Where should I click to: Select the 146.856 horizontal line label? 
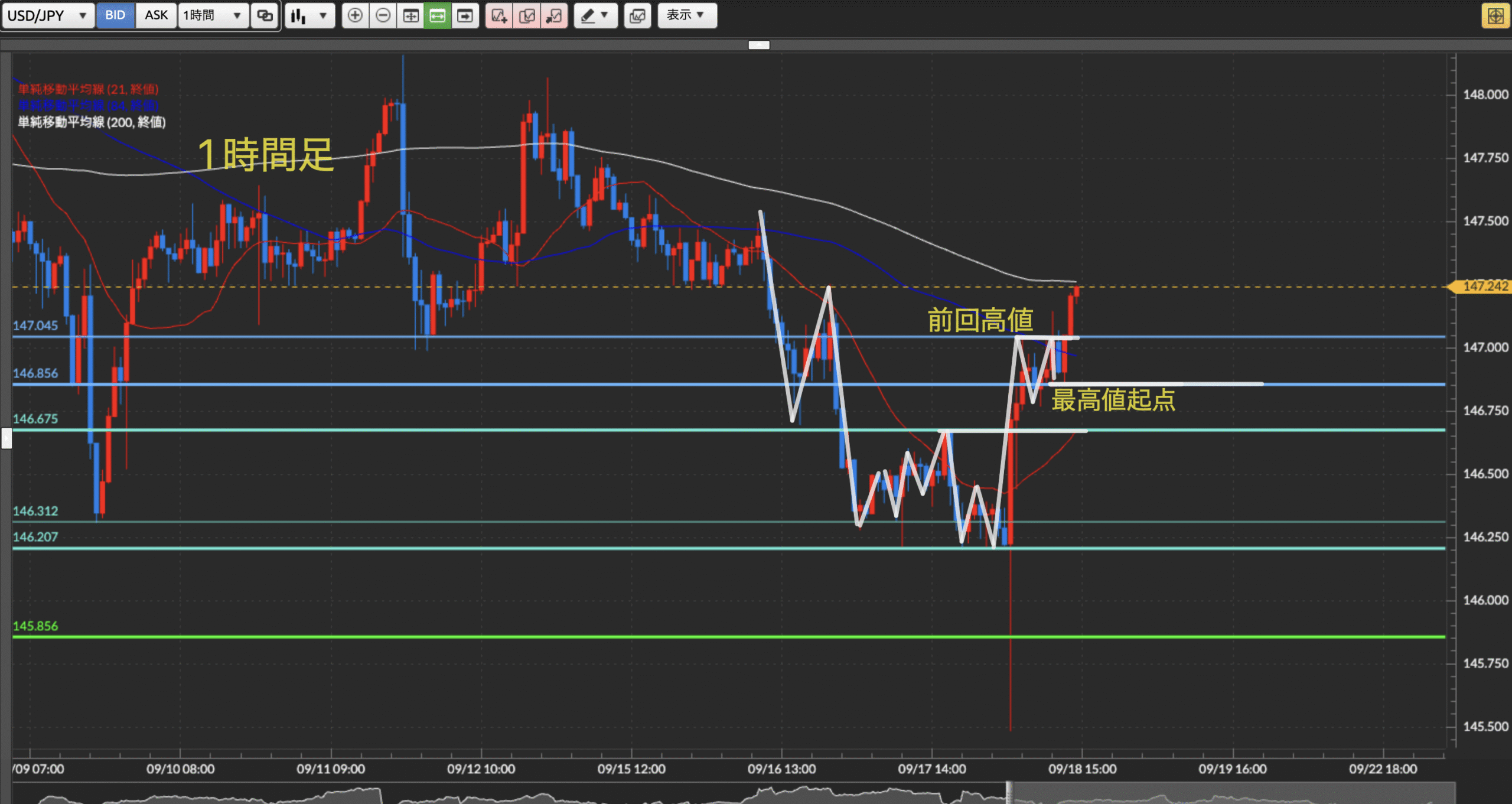[35, 373]
